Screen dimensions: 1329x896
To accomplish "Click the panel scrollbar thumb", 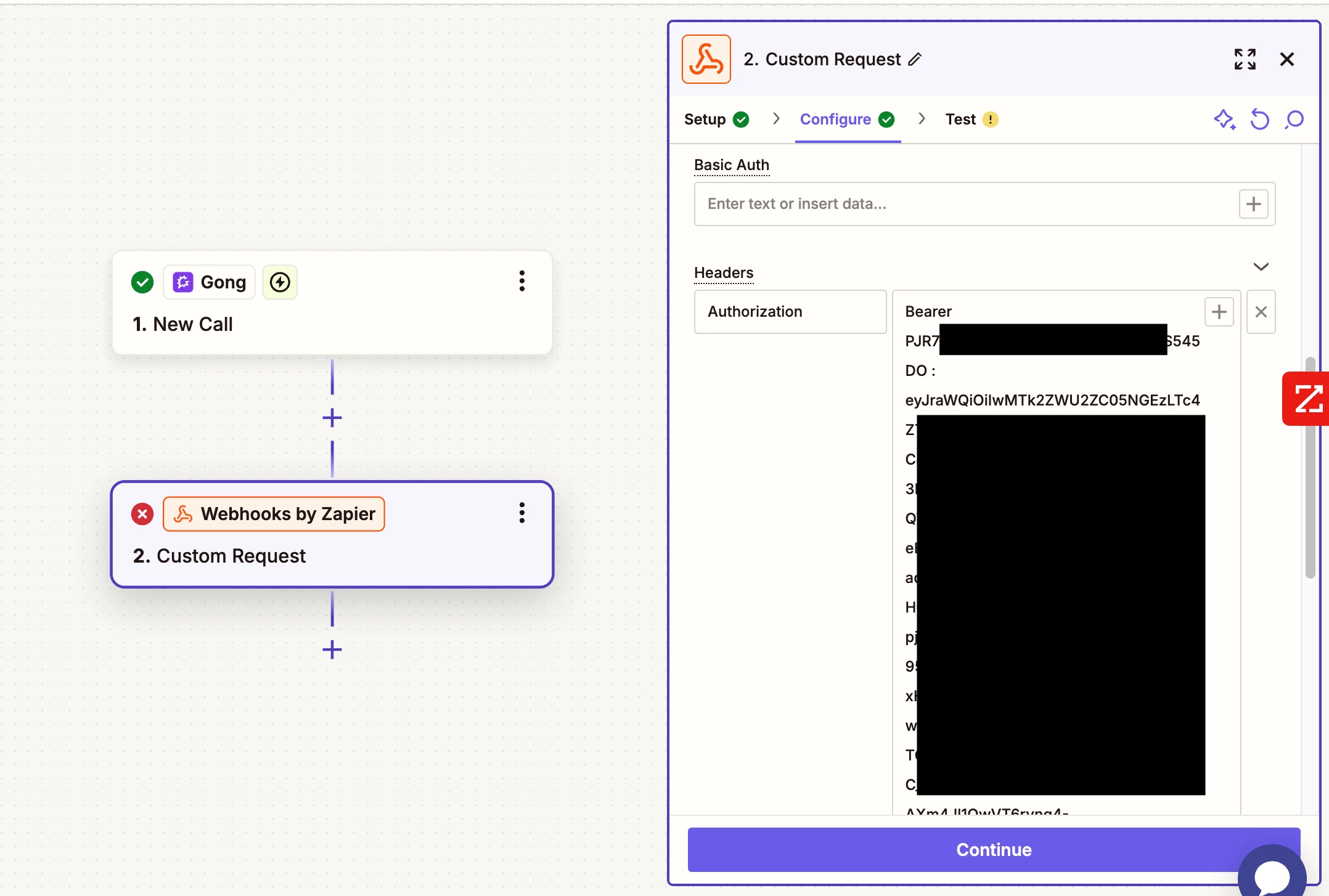I will click(1310, 468).
